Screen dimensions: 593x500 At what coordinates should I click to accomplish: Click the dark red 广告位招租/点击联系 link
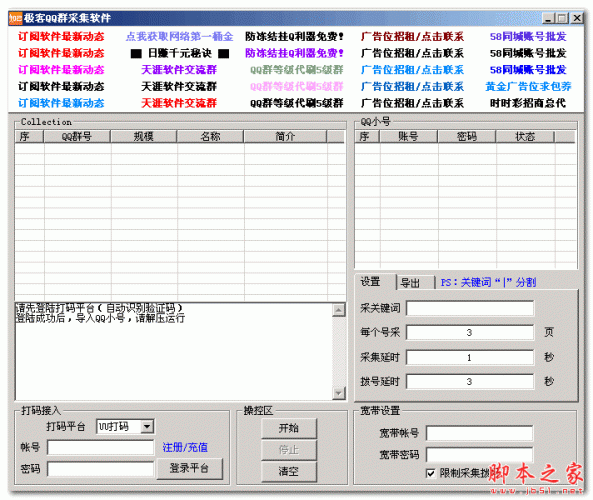tap(412, 37)
